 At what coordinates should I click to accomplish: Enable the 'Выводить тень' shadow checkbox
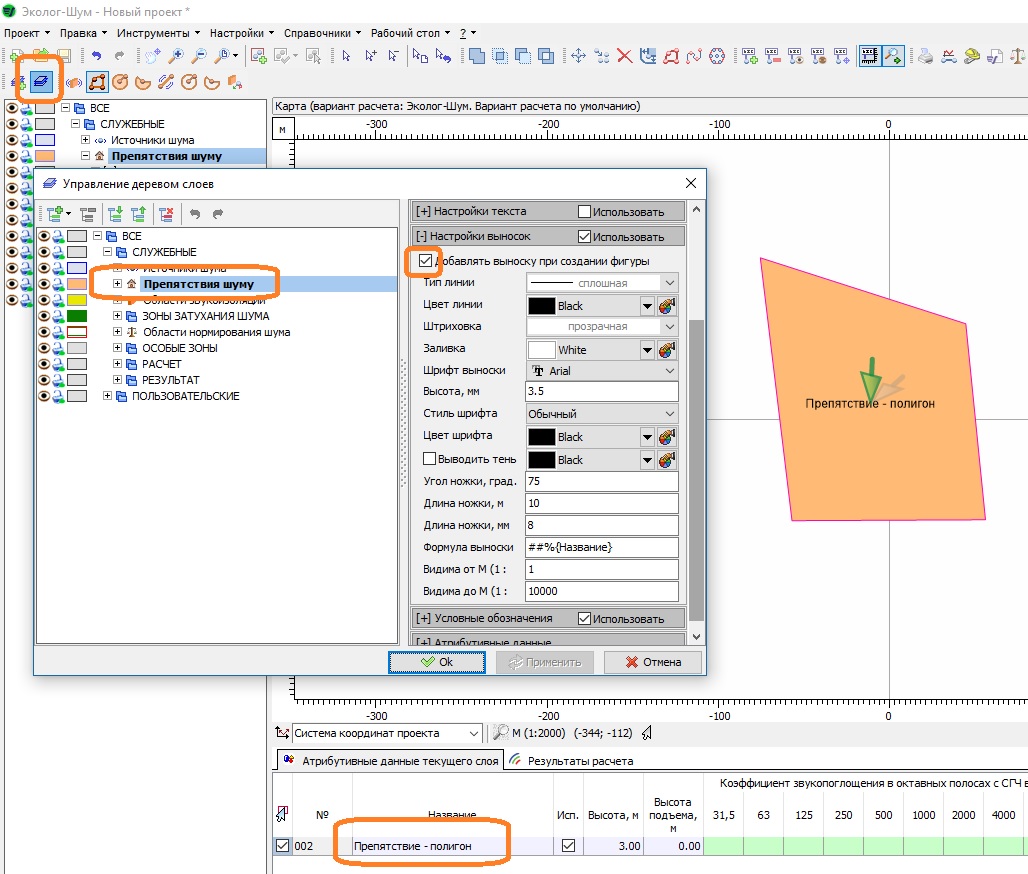pos(430,459)
